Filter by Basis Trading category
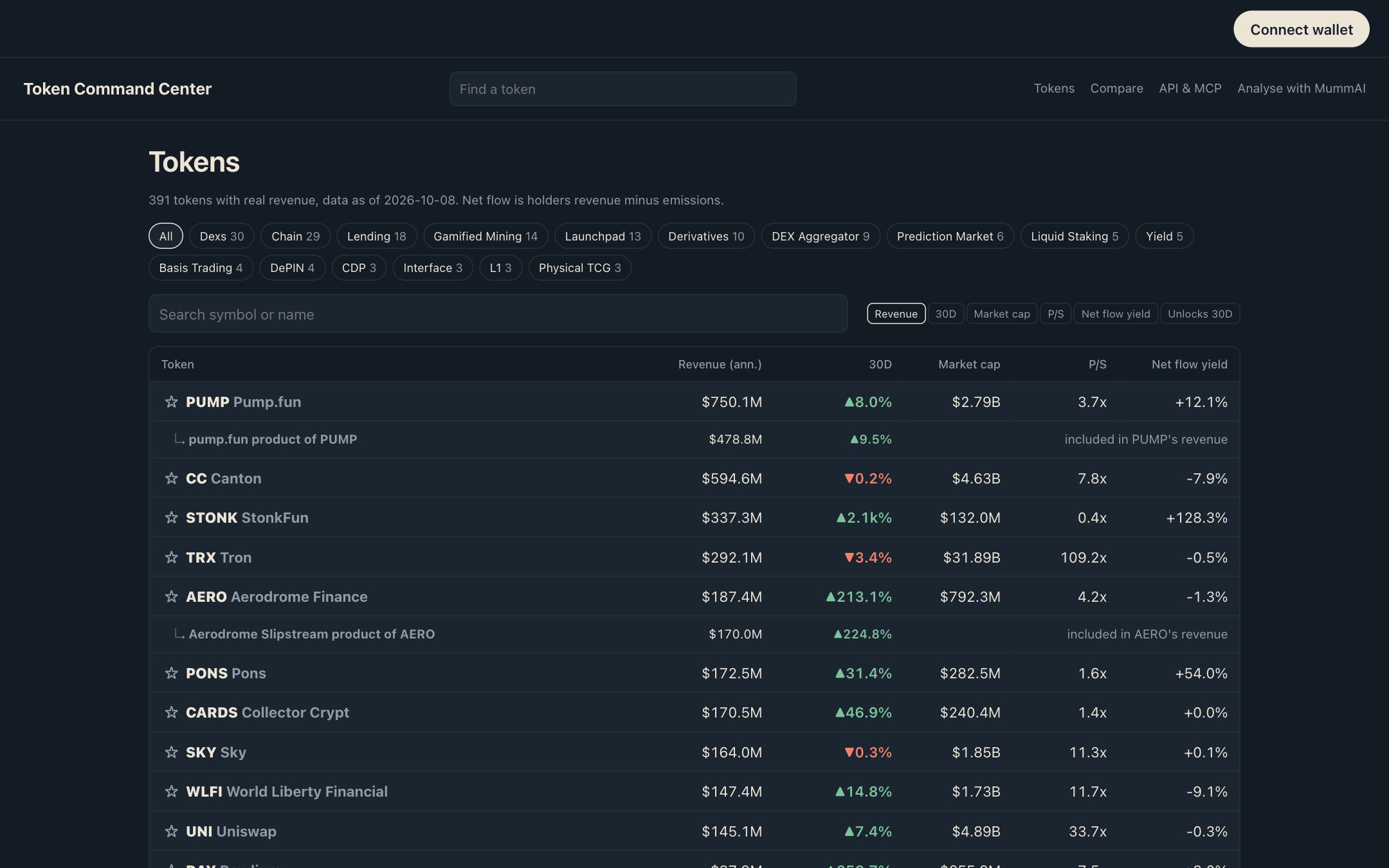 (x=201, y=267)
